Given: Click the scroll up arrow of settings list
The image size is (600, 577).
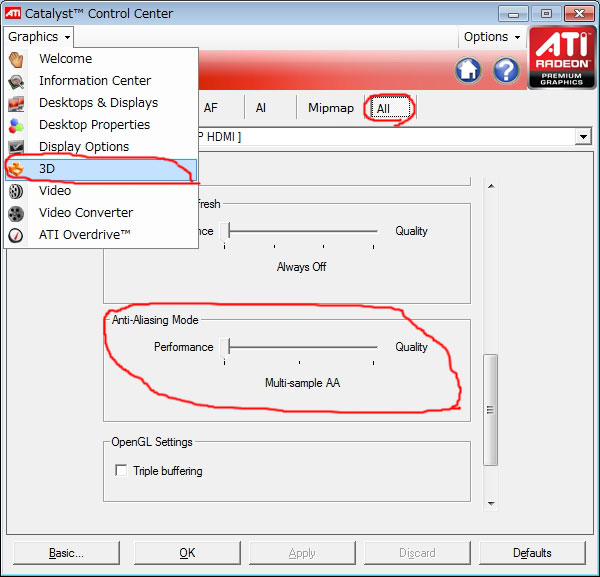Looking at the screenshot, I should click(491, 186).
